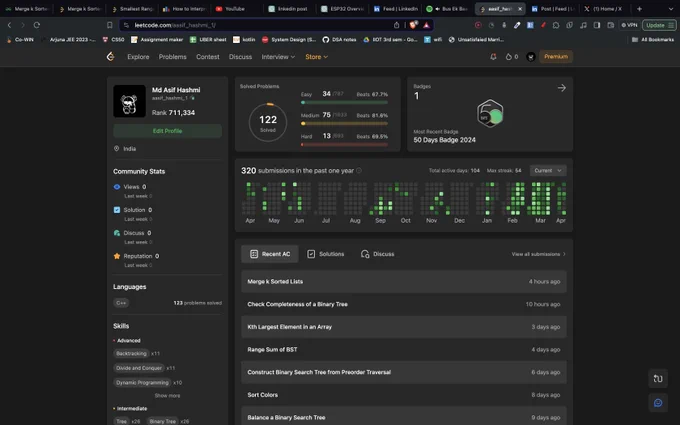Click the VPN toggle button
The image size is (680, 425).
[x=629, y=25]
